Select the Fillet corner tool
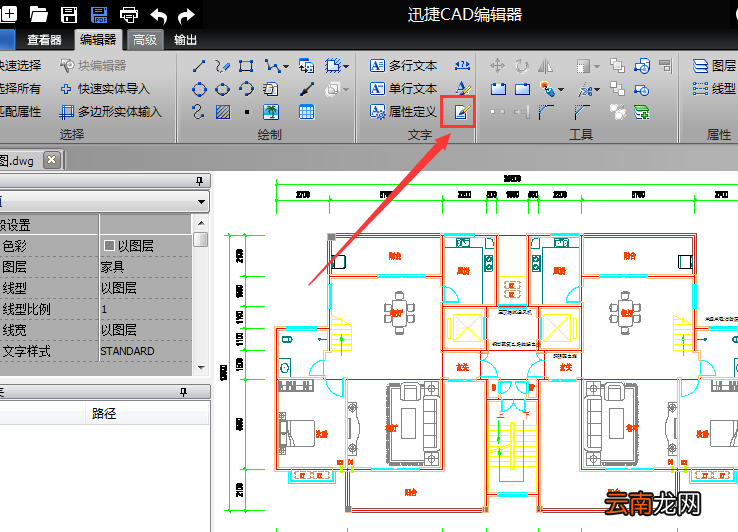This screenshot has height=532, width=738. (x=546, y=112)
